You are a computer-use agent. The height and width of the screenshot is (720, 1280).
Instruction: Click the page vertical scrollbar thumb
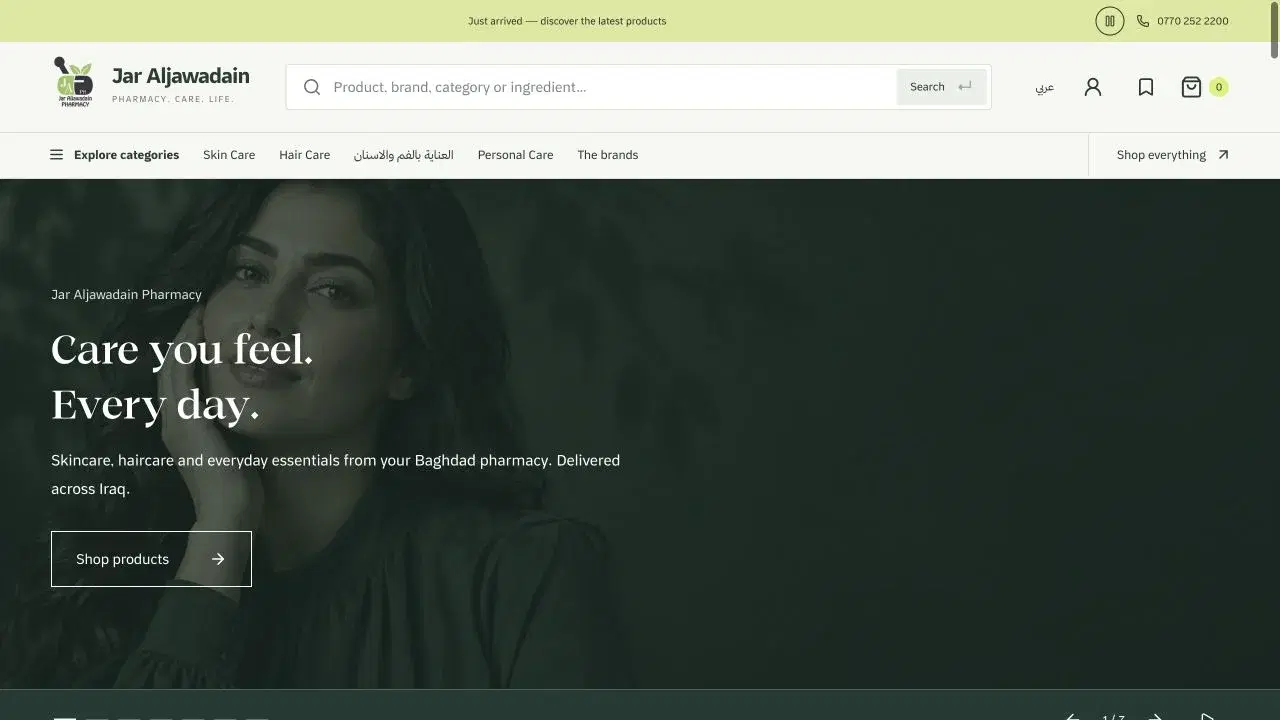pyautogui.click(x=1274, y=30)
